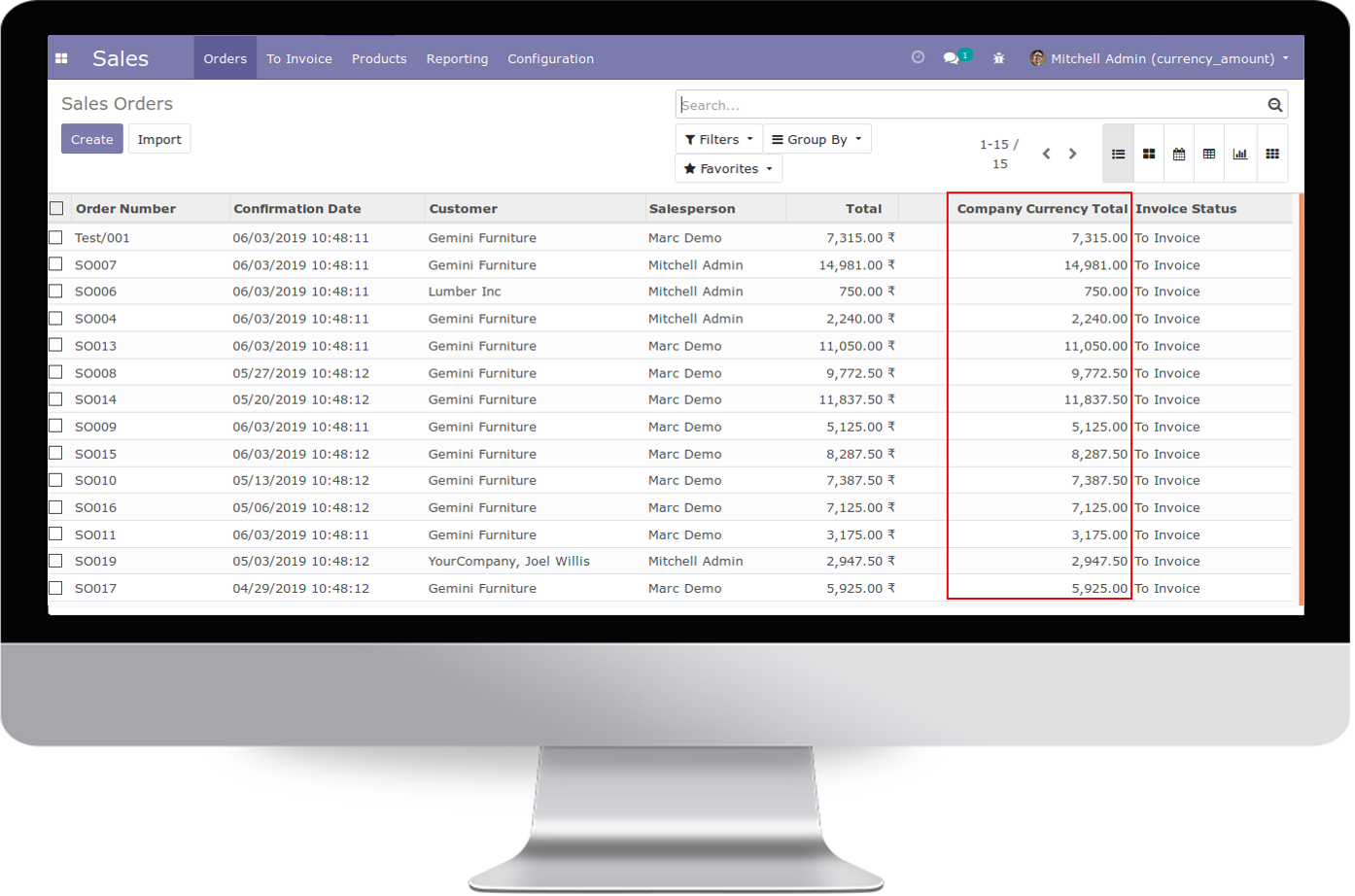Open order SO011 number cell
This screenshot has height=896, width=1355.
click(x=95, y=534)
